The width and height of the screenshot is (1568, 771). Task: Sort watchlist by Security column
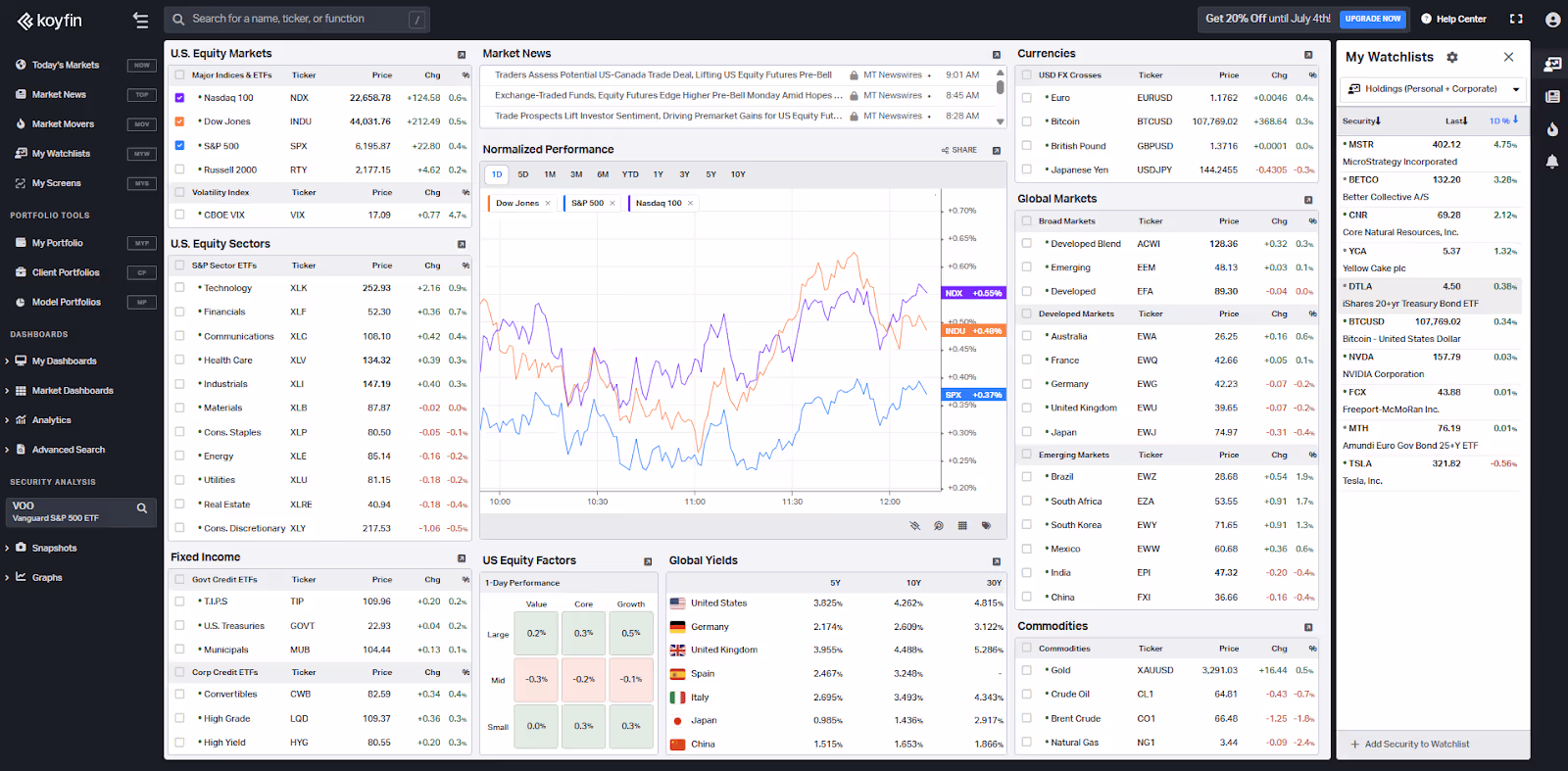1361,120
